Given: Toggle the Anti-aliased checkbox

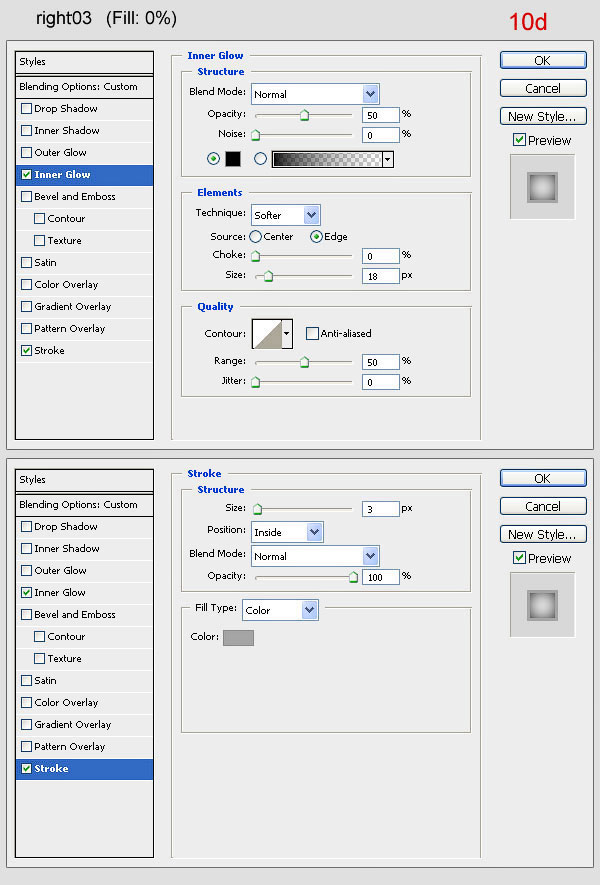Looking at the screenshot, I should [x=312, y=333].
